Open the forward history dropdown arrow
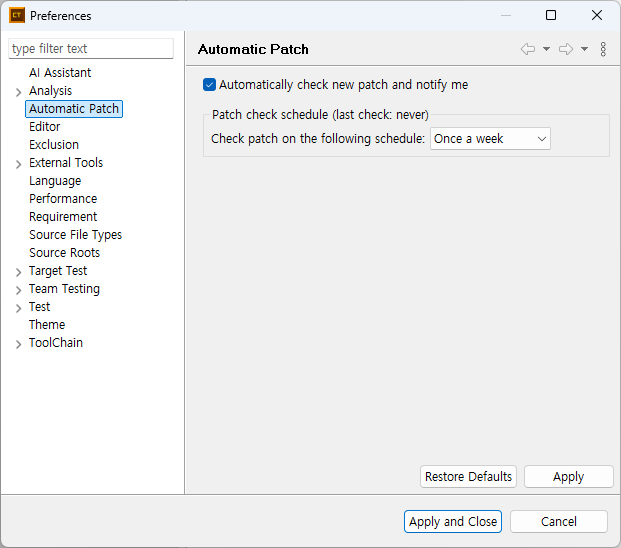The width and height of the screenshot is (621, 548). click(584, 49)
